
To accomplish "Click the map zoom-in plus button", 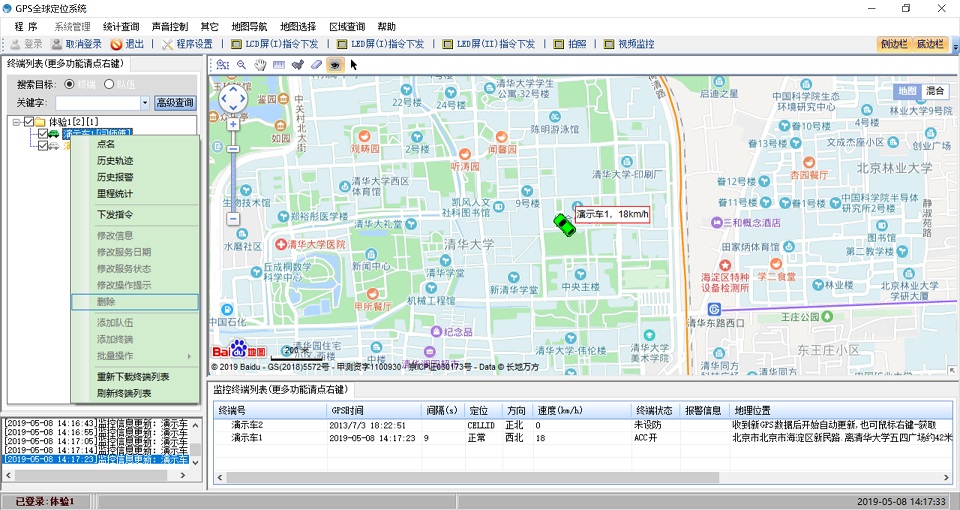I will point(233,124).
